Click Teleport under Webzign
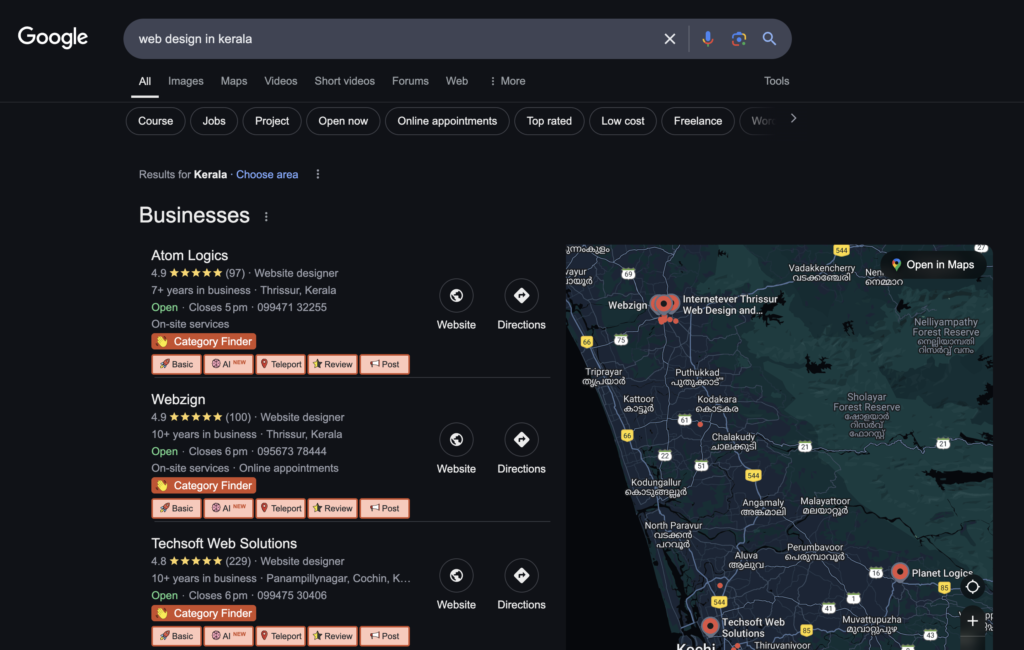The image size is (1024, 650). [281, 508]
